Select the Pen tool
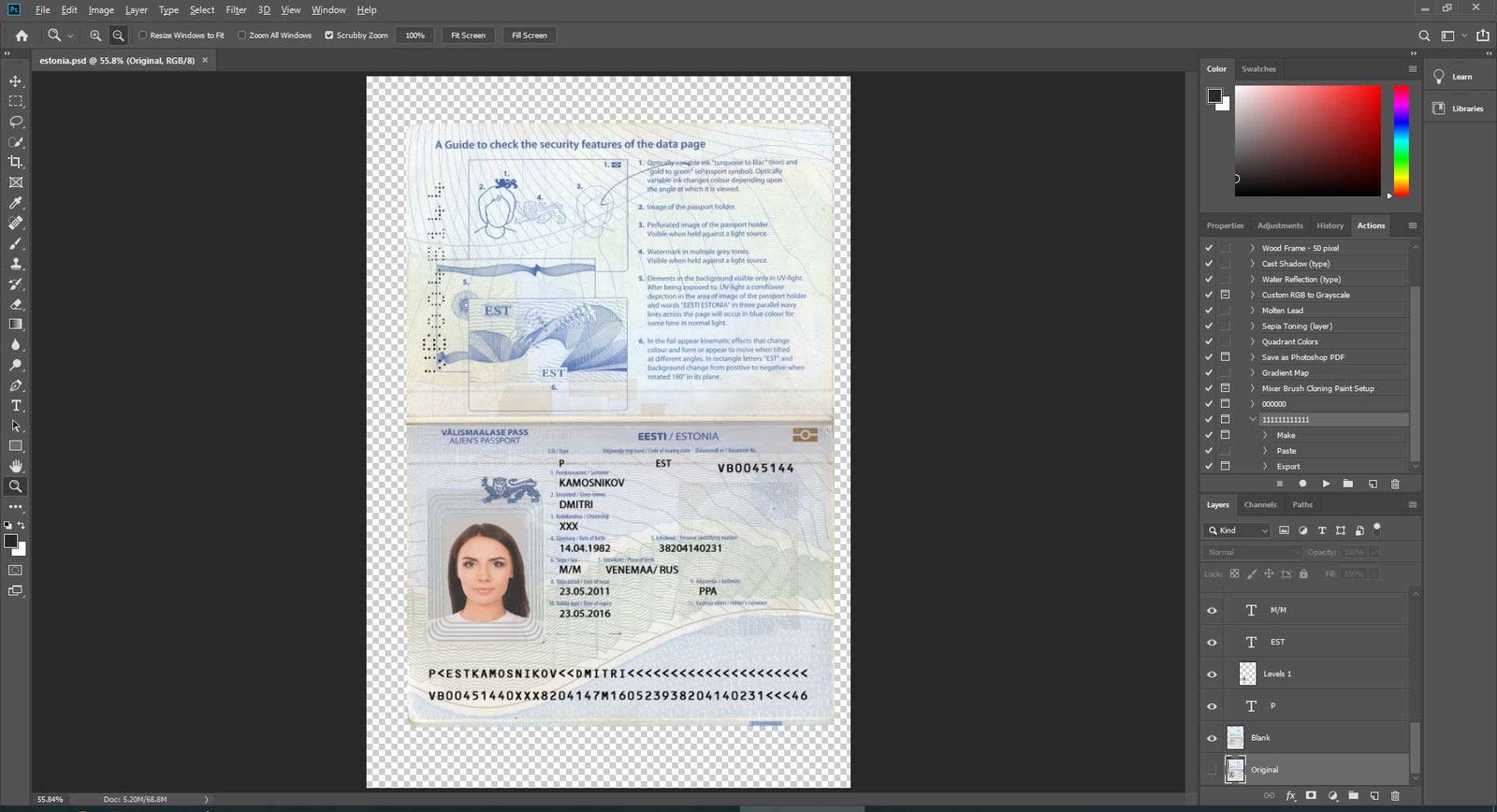 click(16, 385)
